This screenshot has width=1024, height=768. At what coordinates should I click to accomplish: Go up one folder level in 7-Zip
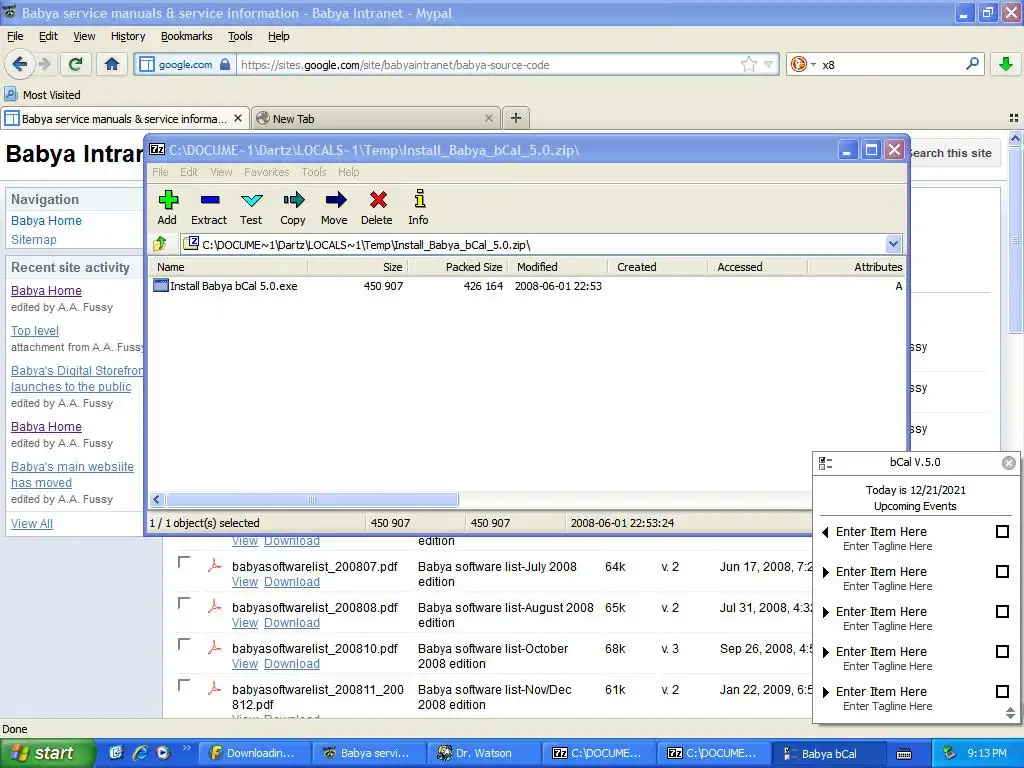tap(160, 244)
